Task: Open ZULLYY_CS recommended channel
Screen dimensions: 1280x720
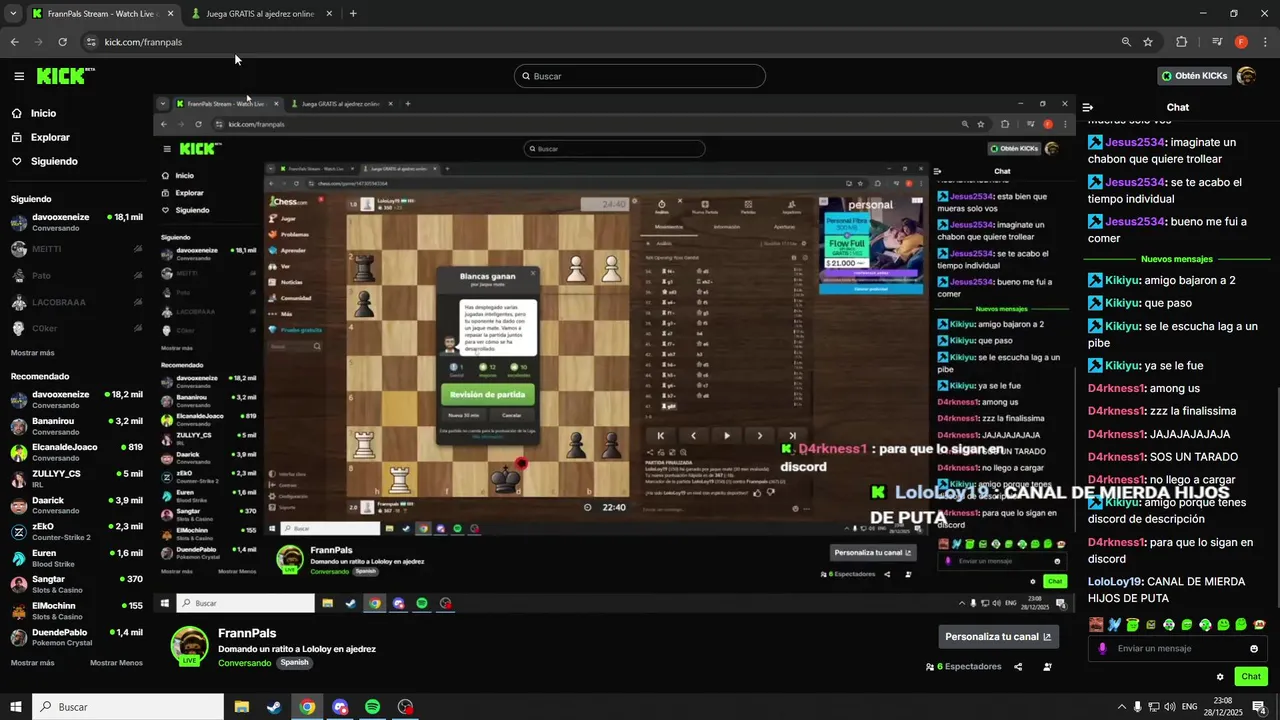Action: [76, 479]
